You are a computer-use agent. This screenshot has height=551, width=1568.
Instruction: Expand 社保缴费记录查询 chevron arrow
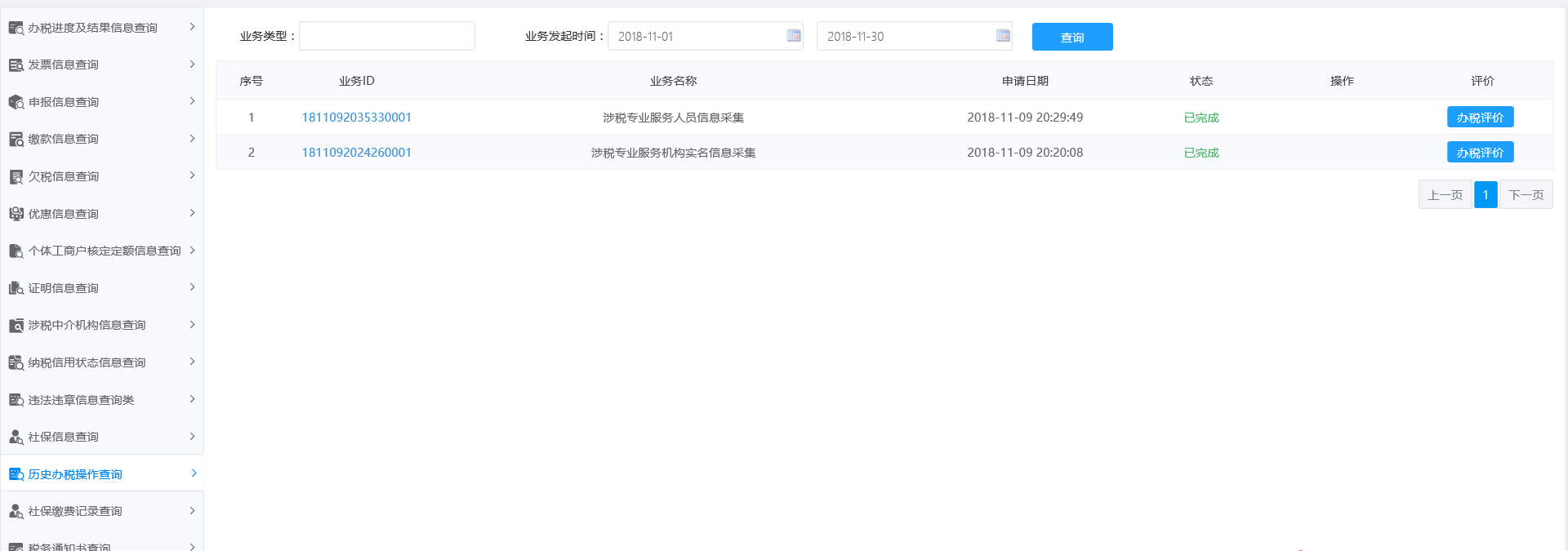[x=193, y=510]
